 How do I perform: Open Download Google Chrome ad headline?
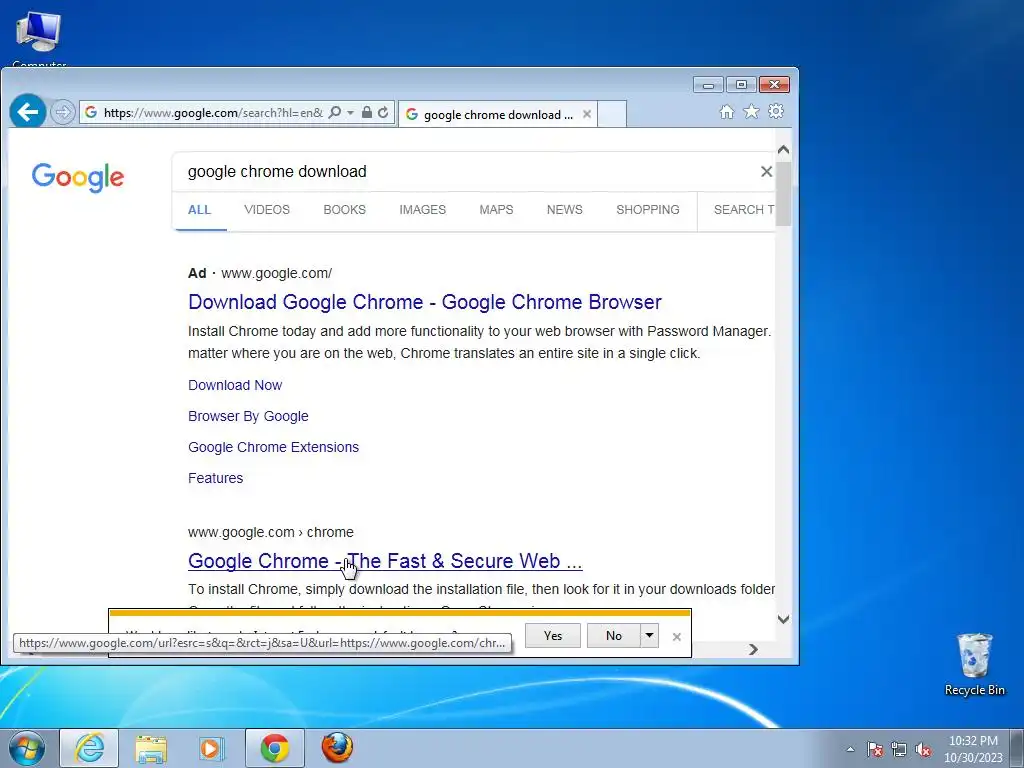click(424, 302)
